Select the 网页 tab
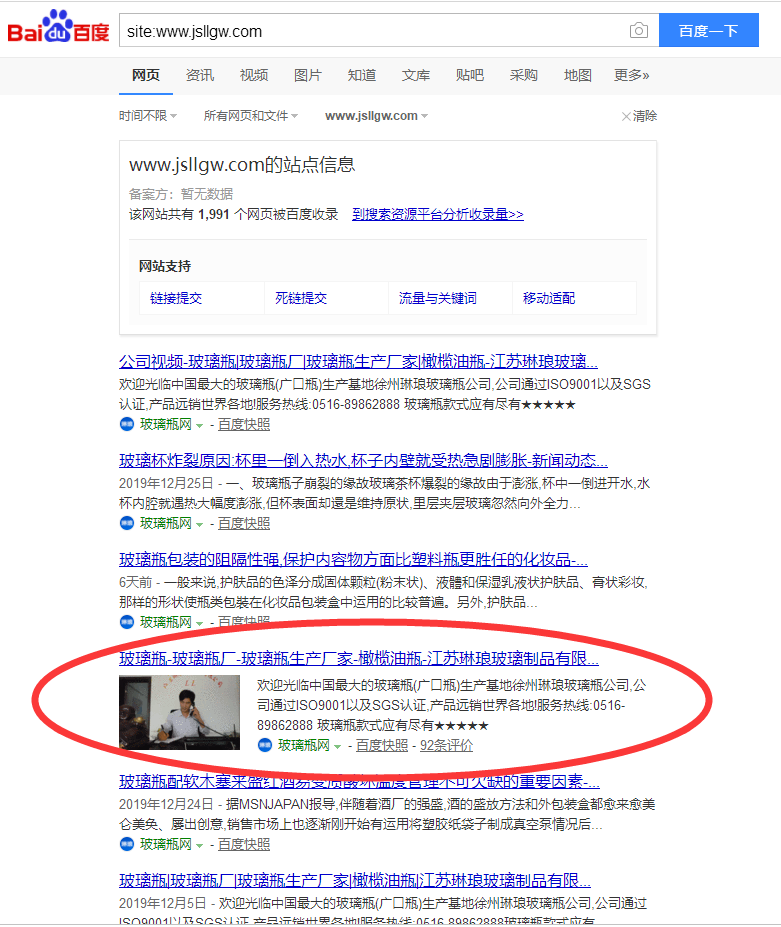Screen dimensions: 781x927 click(x=145, y=75)
